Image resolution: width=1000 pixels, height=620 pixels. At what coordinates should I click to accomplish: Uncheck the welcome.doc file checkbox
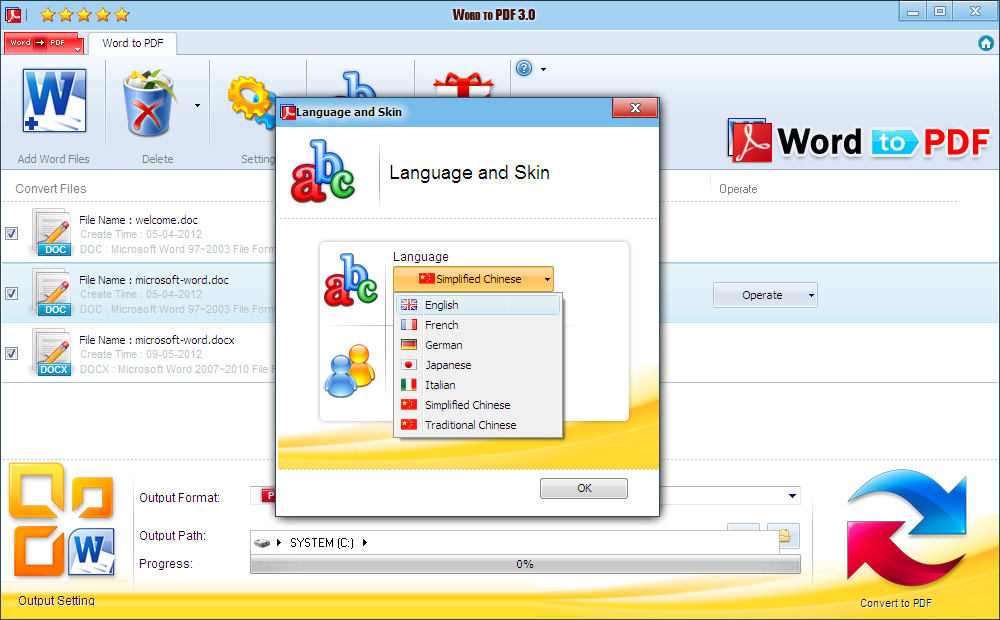pos(11,233)
